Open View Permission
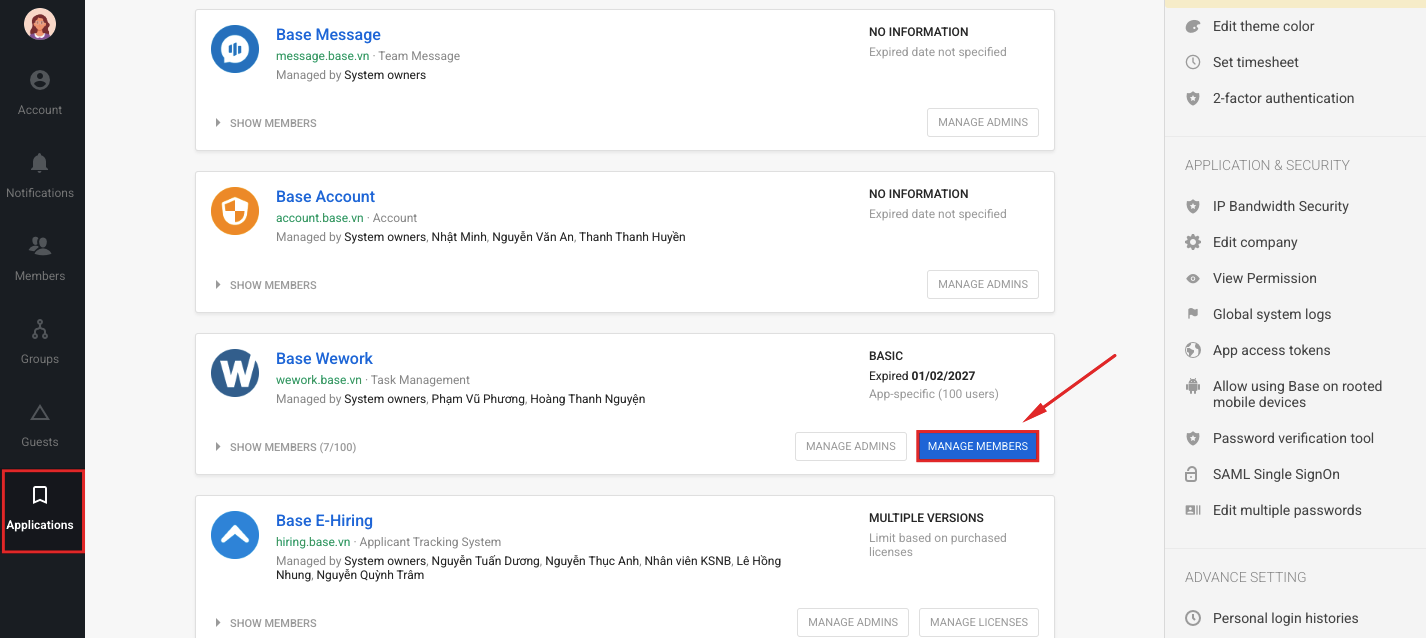Screen dimensions: 1426x638 pos(1265,278)
